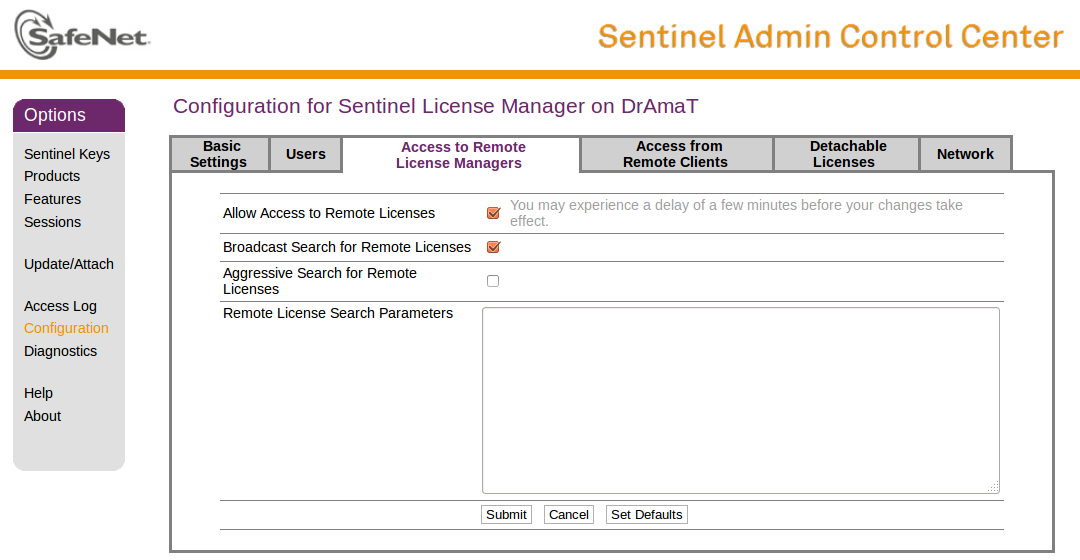Open the About page
This screenshot has width=1080, height=560.
pos(42,416)
